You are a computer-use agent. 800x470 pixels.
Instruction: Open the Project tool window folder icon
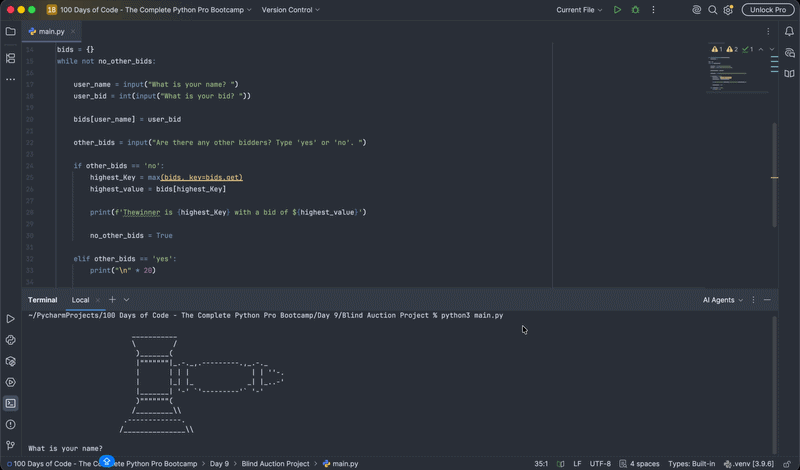point(10,32)
